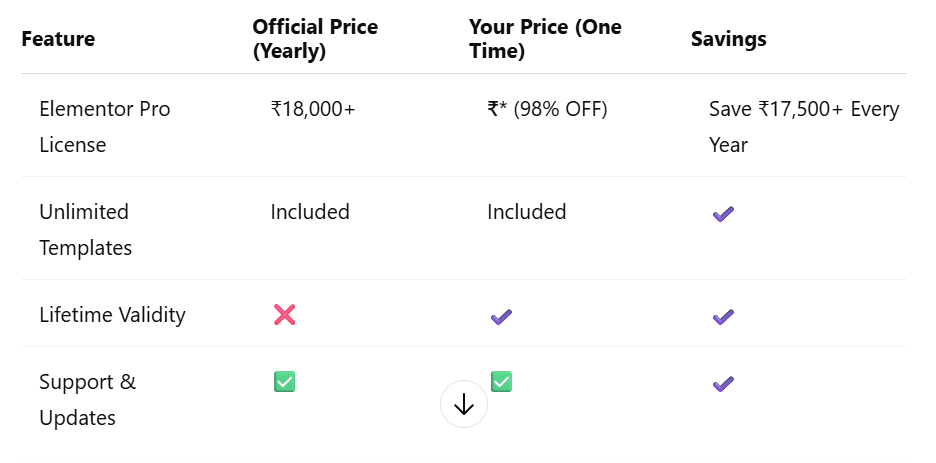Click Lifetime Validity checkmark under Savings column
Screen dimensions: 936x463
723,316
